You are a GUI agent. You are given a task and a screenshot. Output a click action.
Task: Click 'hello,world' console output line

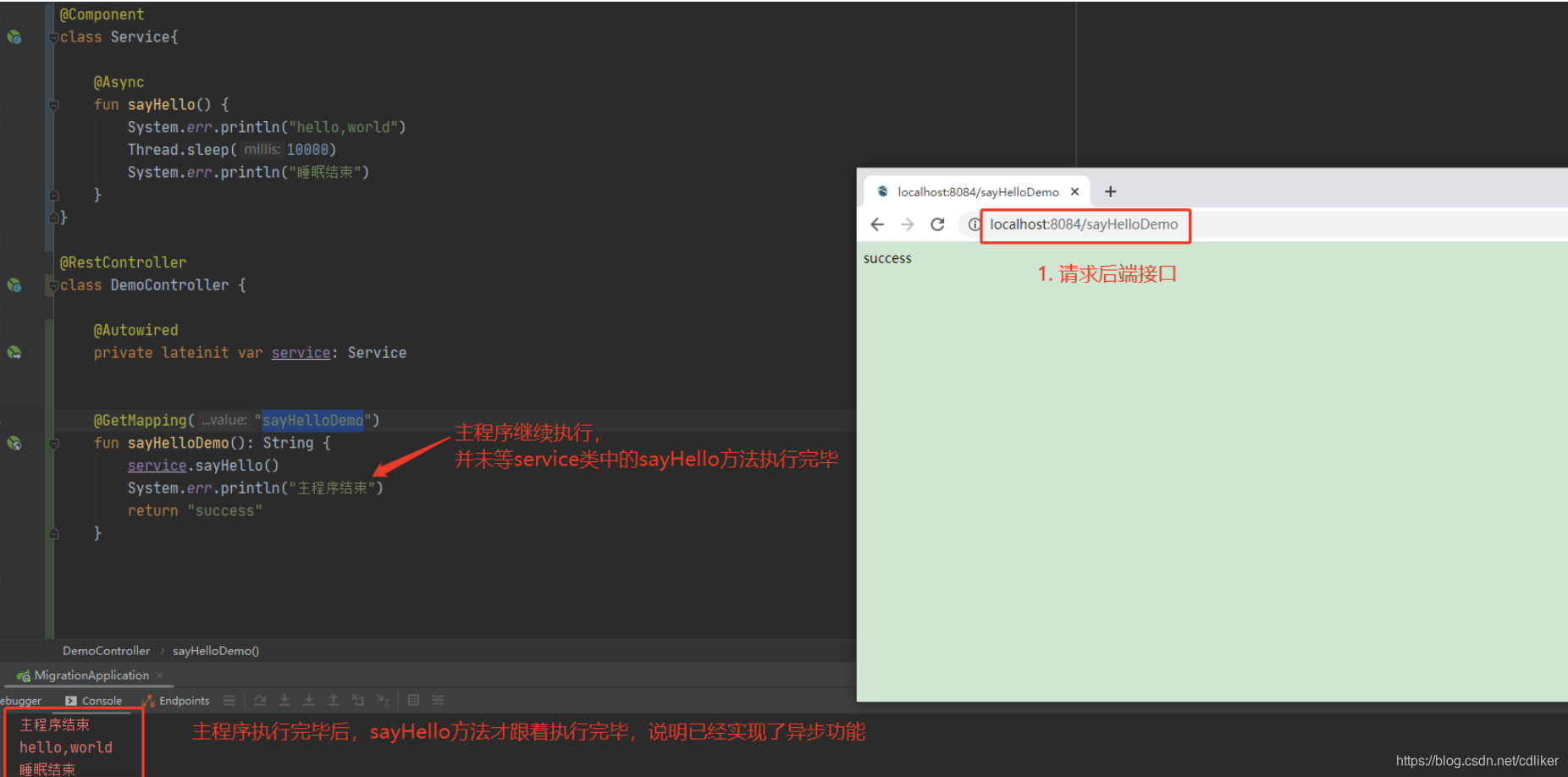pos(66,747)
